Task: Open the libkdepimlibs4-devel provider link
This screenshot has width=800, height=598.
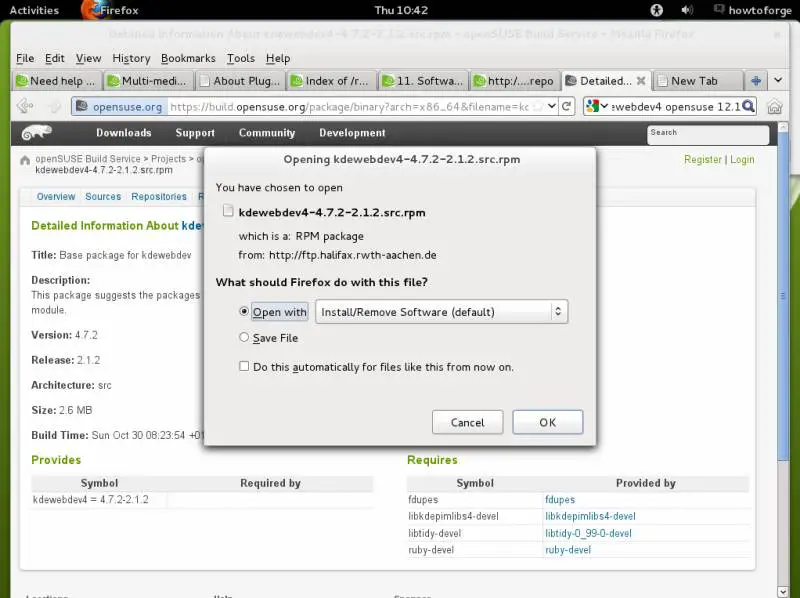Action: point(590,516)
